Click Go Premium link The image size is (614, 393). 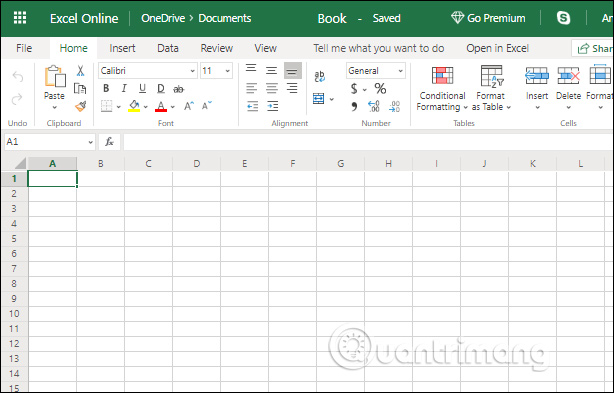[x=488, y=18]
